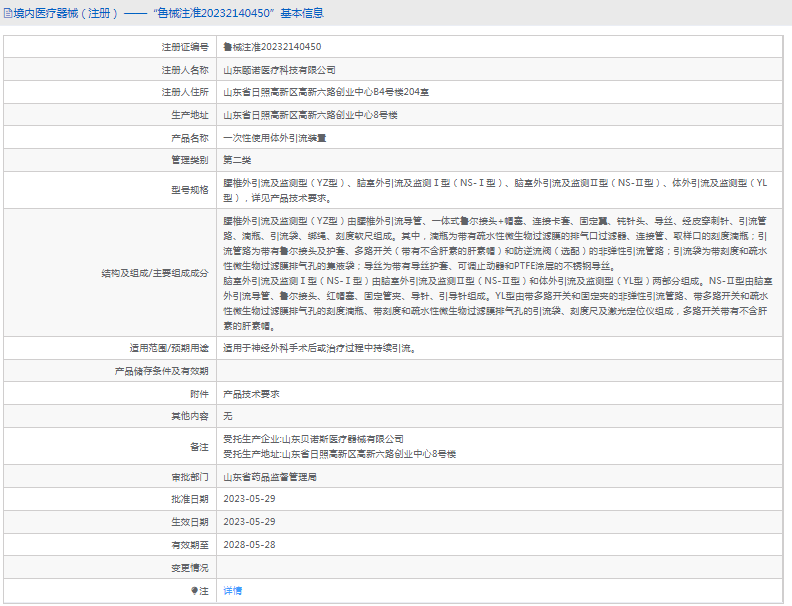Click the 管理类别 label
Screen dimensions: 792x606
189,160
